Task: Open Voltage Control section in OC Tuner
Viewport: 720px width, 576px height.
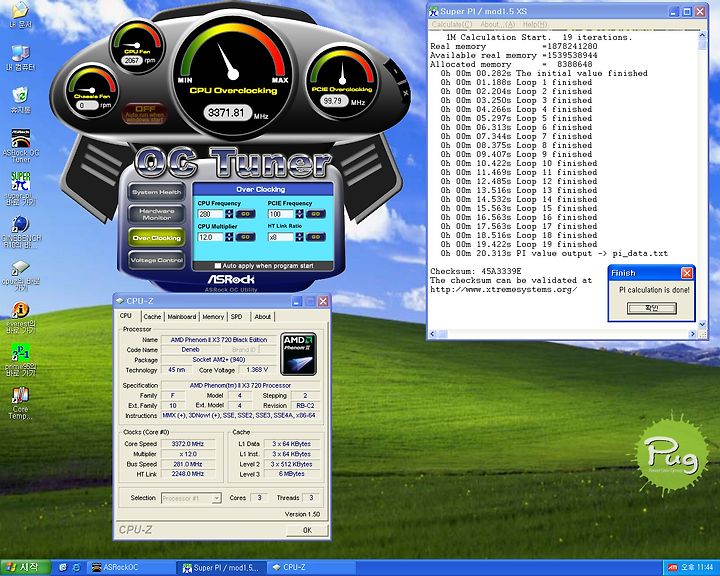Action: (157, 260)
